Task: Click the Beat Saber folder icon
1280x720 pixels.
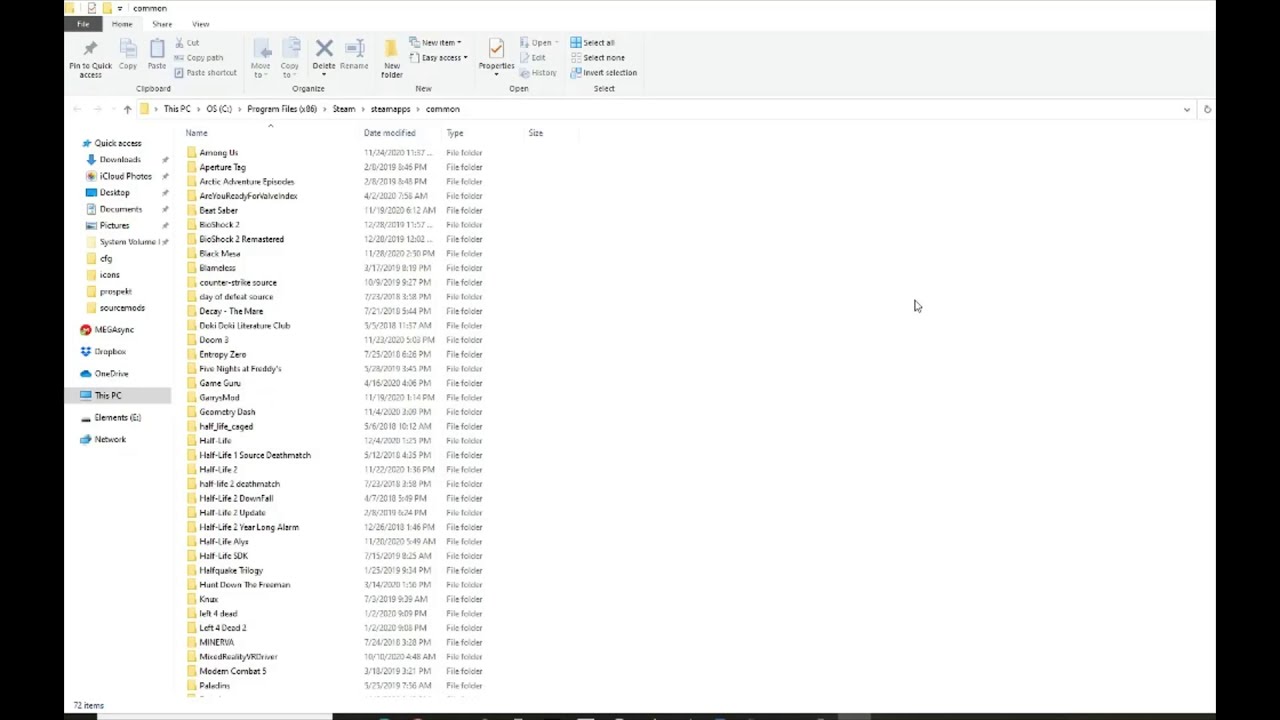Action: coord(192,211)
